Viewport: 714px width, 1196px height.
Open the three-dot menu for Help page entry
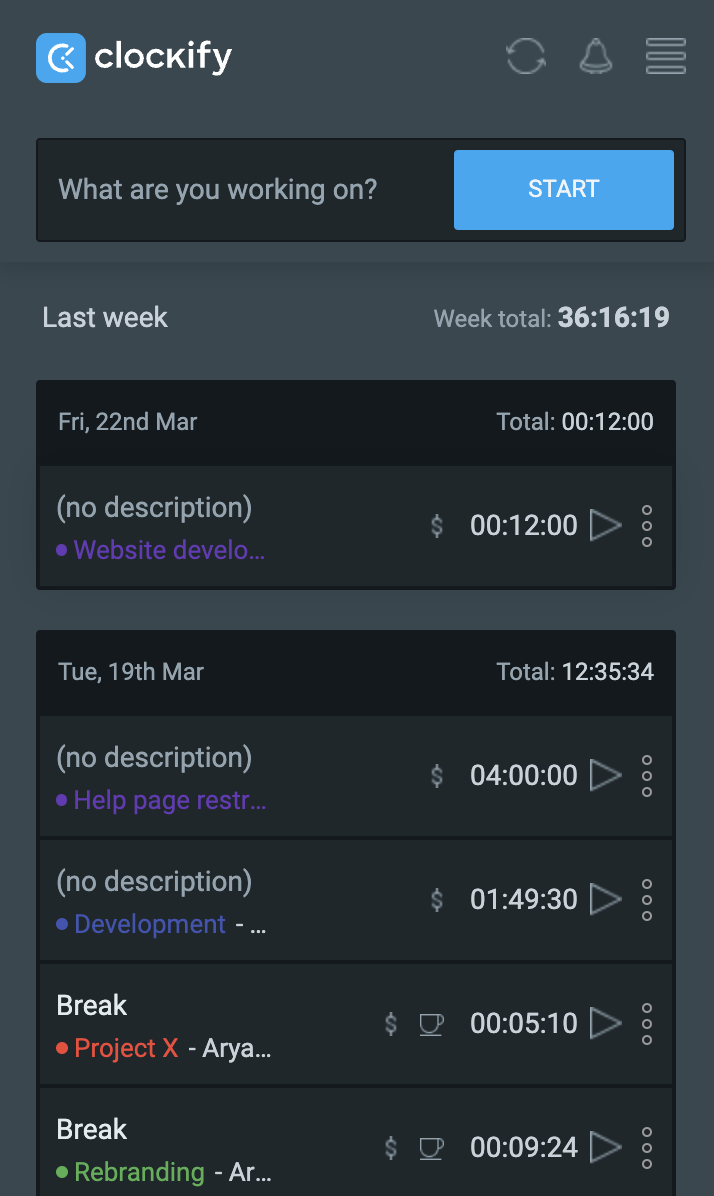click(x=647, y=776)
